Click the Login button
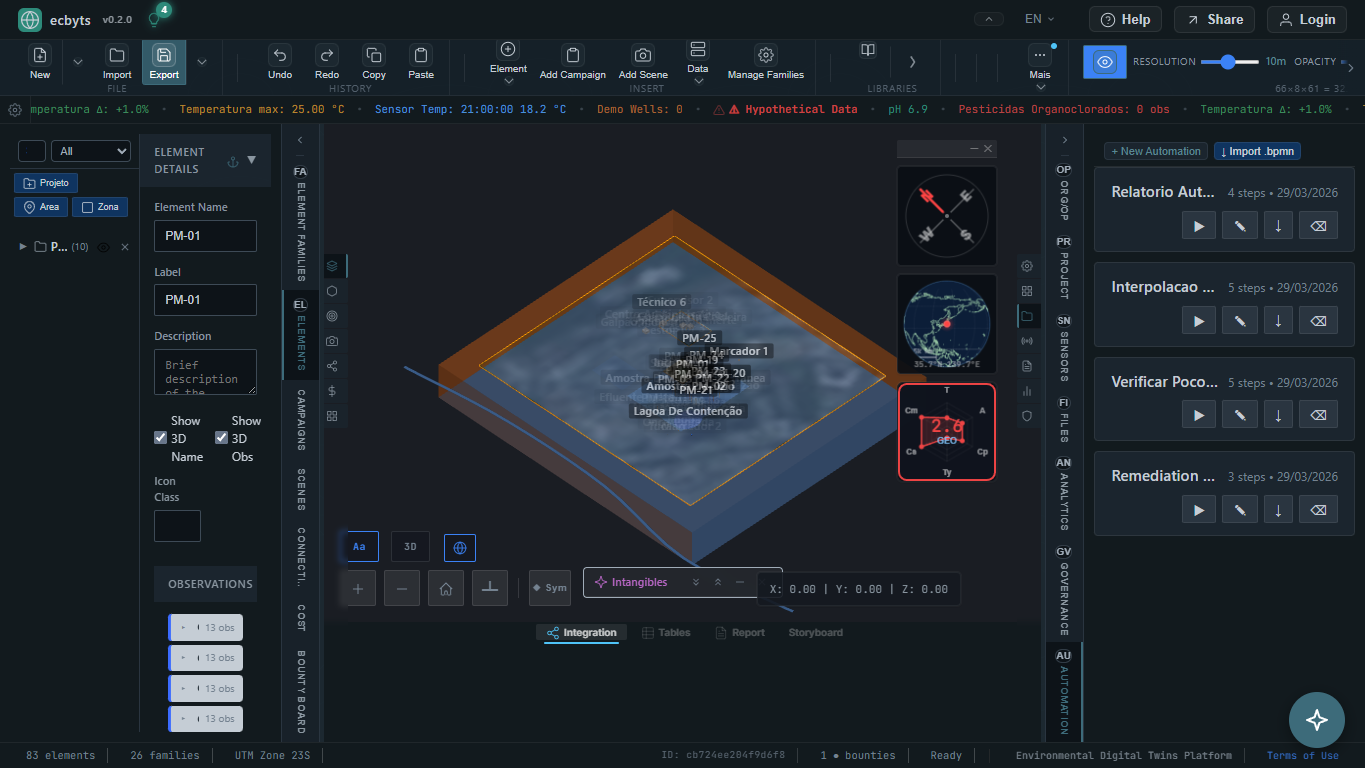 tap(1307, 19)
